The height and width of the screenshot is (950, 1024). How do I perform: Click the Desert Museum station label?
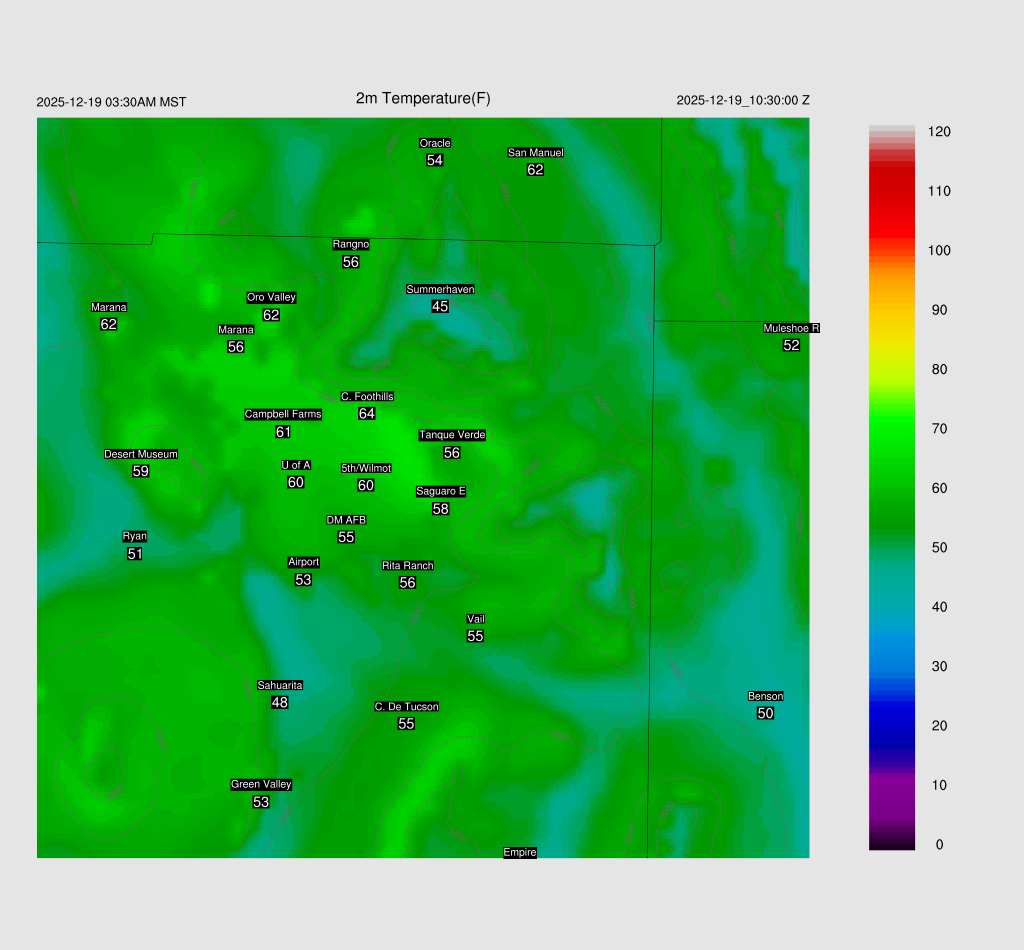pyautogui.click(x=141, y=454)
